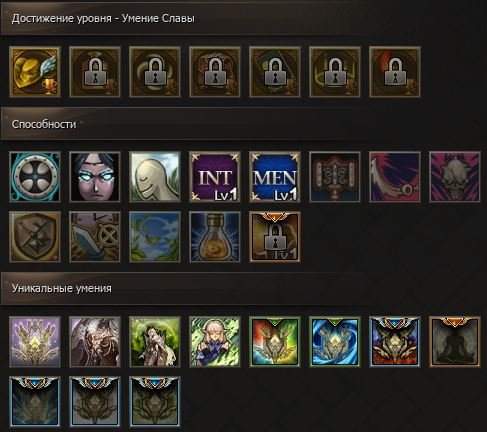This screenshot has width=487, height=432.
Task: Select the double-headed hammer ability icon
Action: tap(335, 177)
